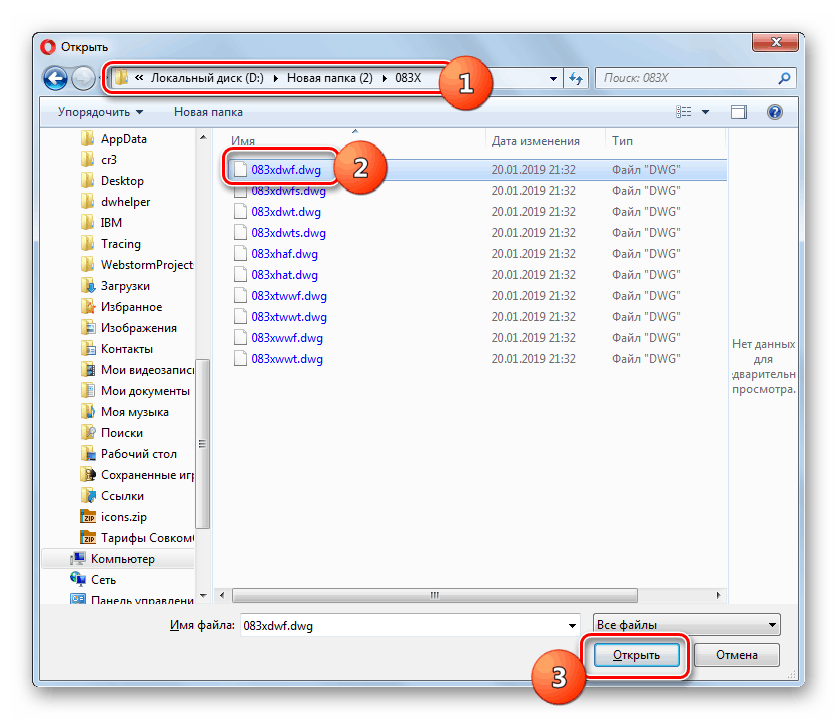
Task: Click the file icon of 083xwwt.dwg
Action: coord(240,359)
